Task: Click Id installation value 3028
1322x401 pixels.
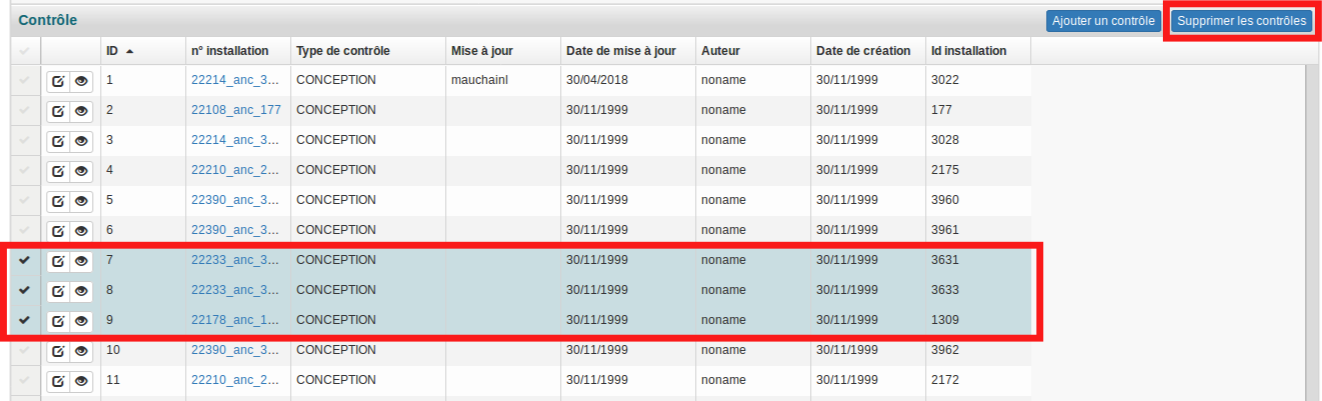Action: 945,140
